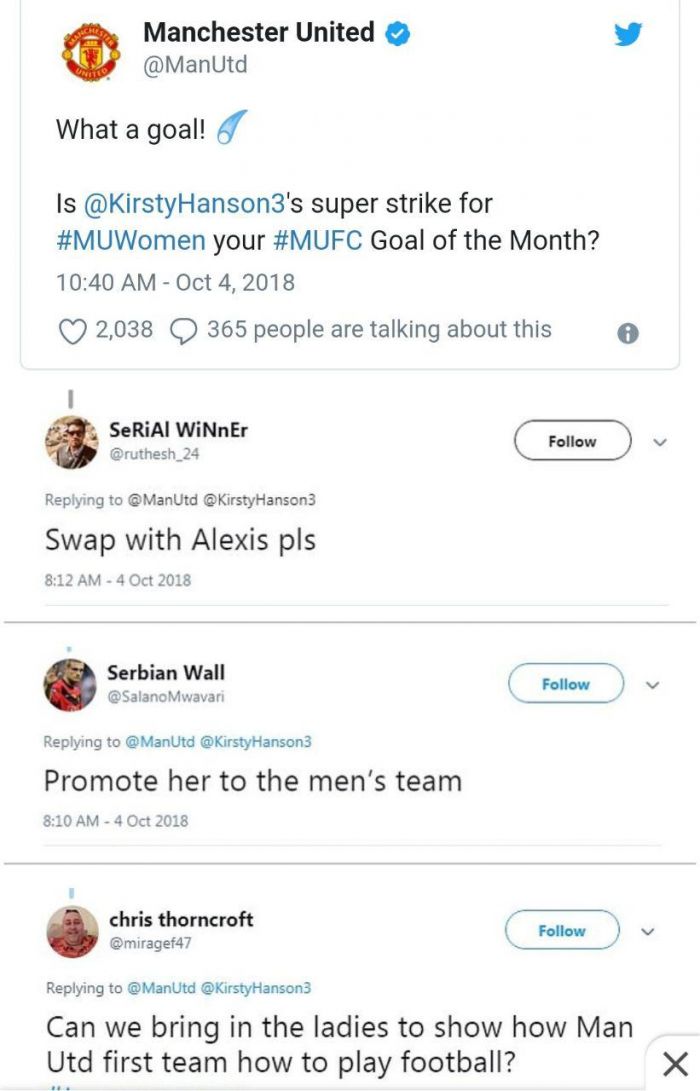Click the Manchester United crest avatar
700x1091 pixels.
tap(91, 52)
